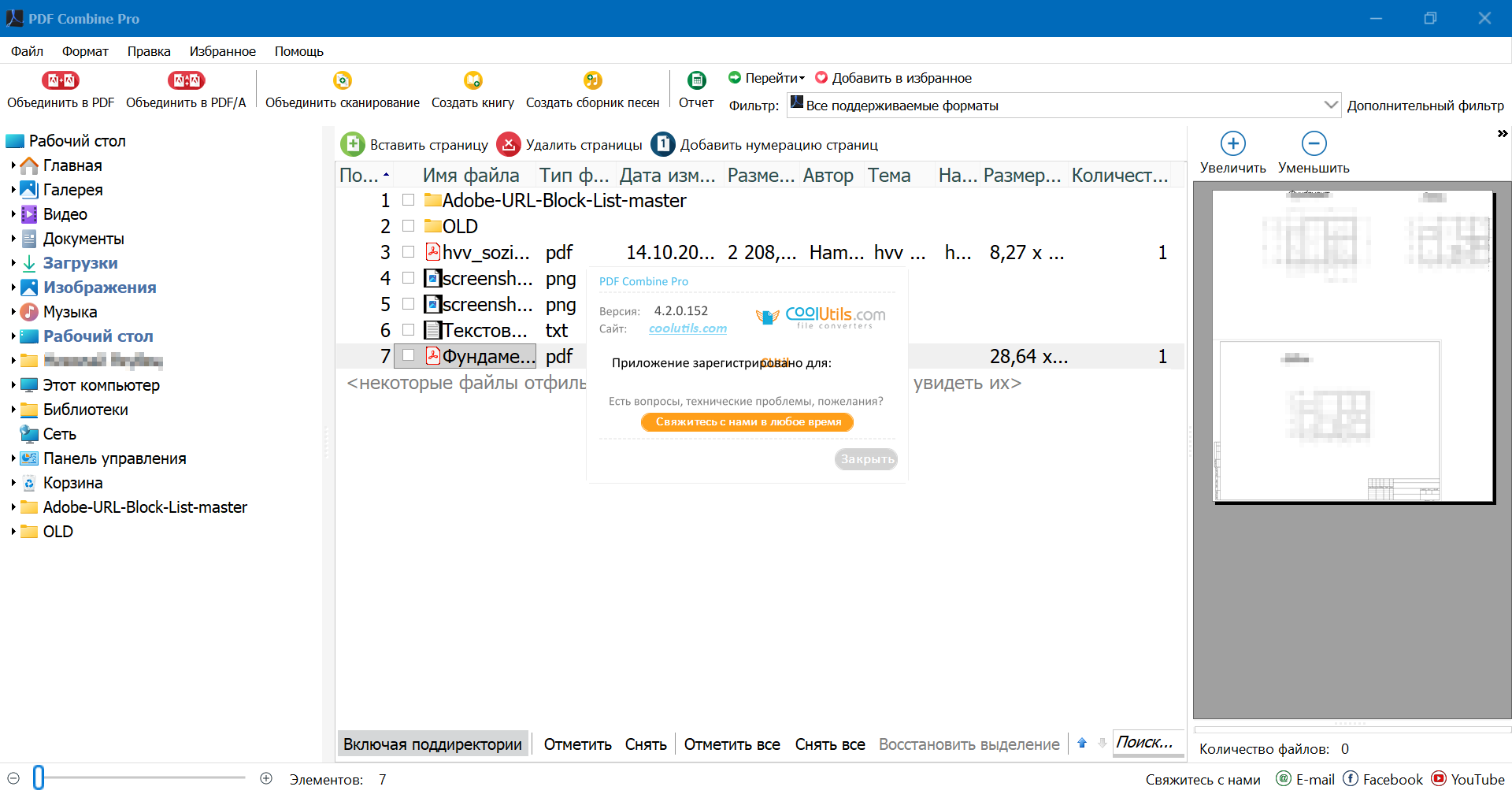The image size is (1512, 794).
Task: Open the coolutils.com link
Action: point(687,328)
